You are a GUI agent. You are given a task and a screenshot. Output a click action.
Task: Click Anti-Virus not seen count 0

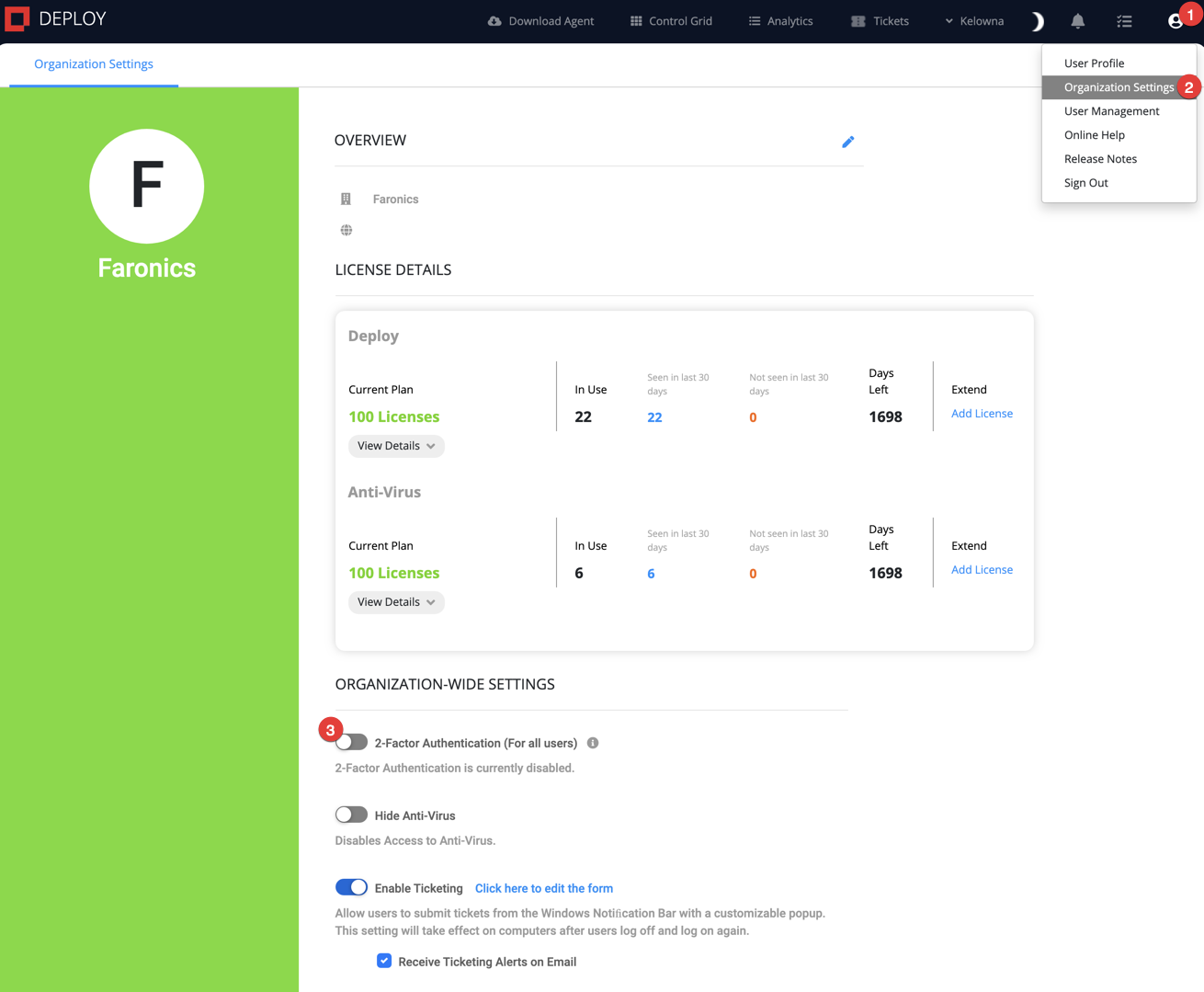point(753,574)
